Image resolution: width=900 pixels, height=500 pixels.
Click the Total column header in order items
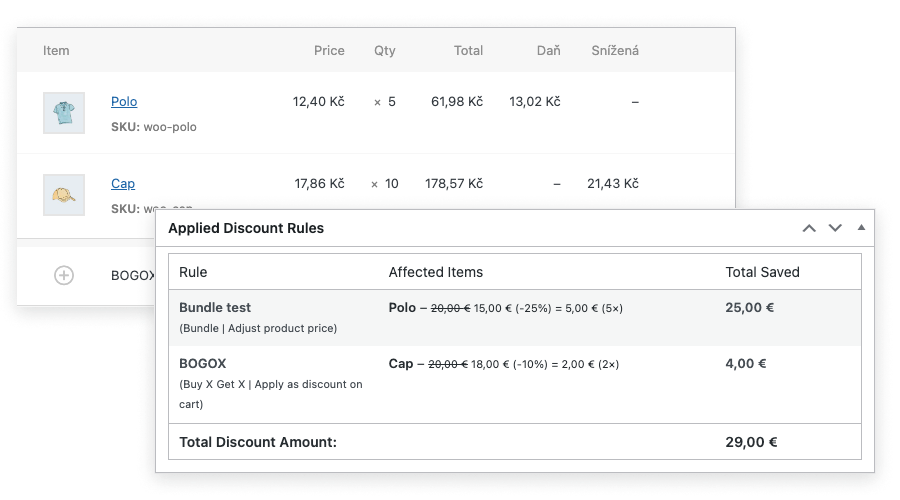tap(468, 51)
